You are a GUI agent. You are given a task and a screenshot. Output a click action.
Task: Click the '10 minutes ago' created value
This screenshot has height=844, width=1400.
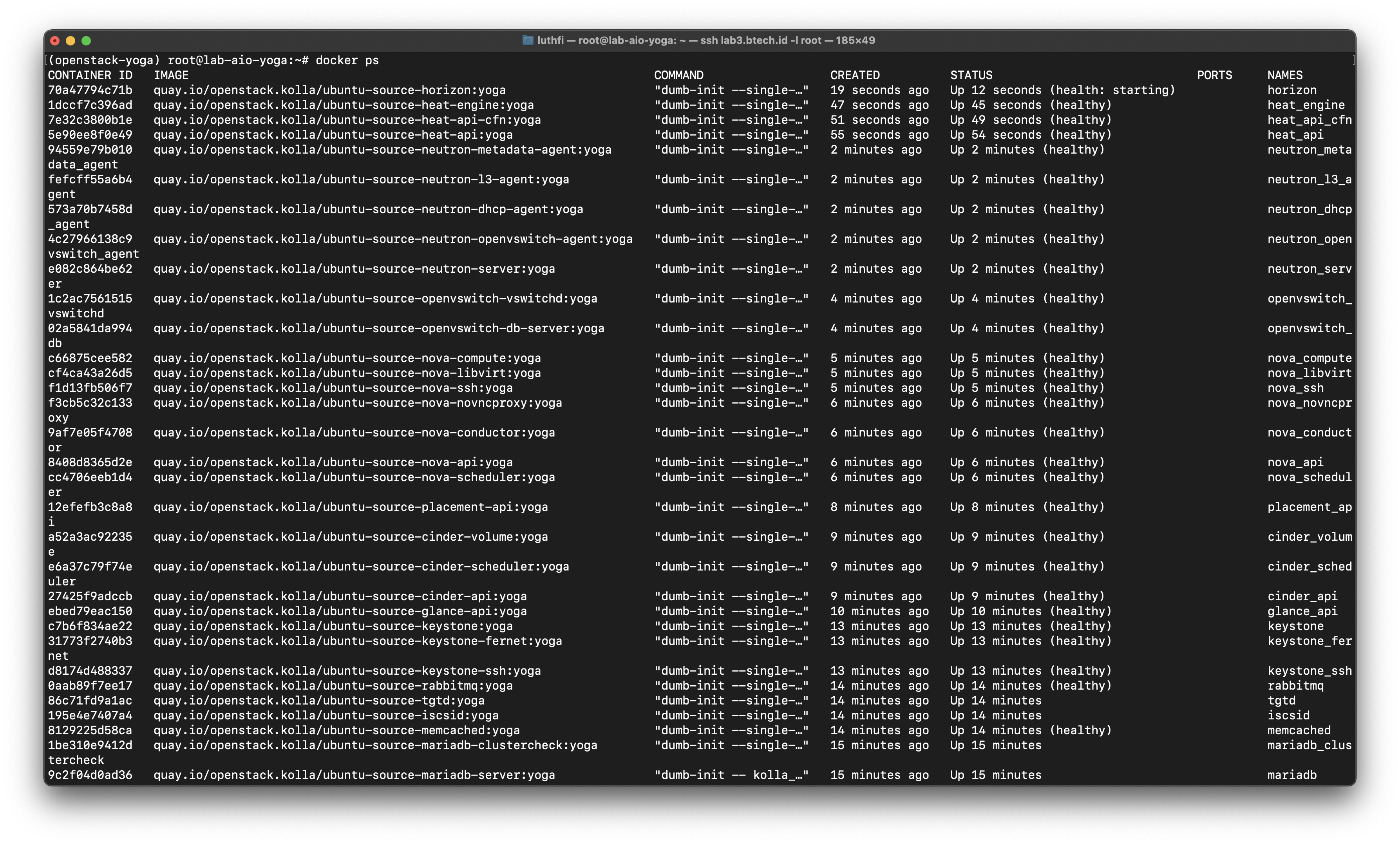[x=879, y=611]
